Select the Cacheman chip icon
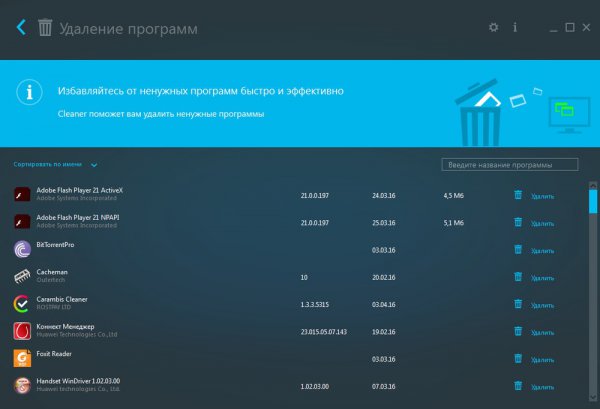 22,276
